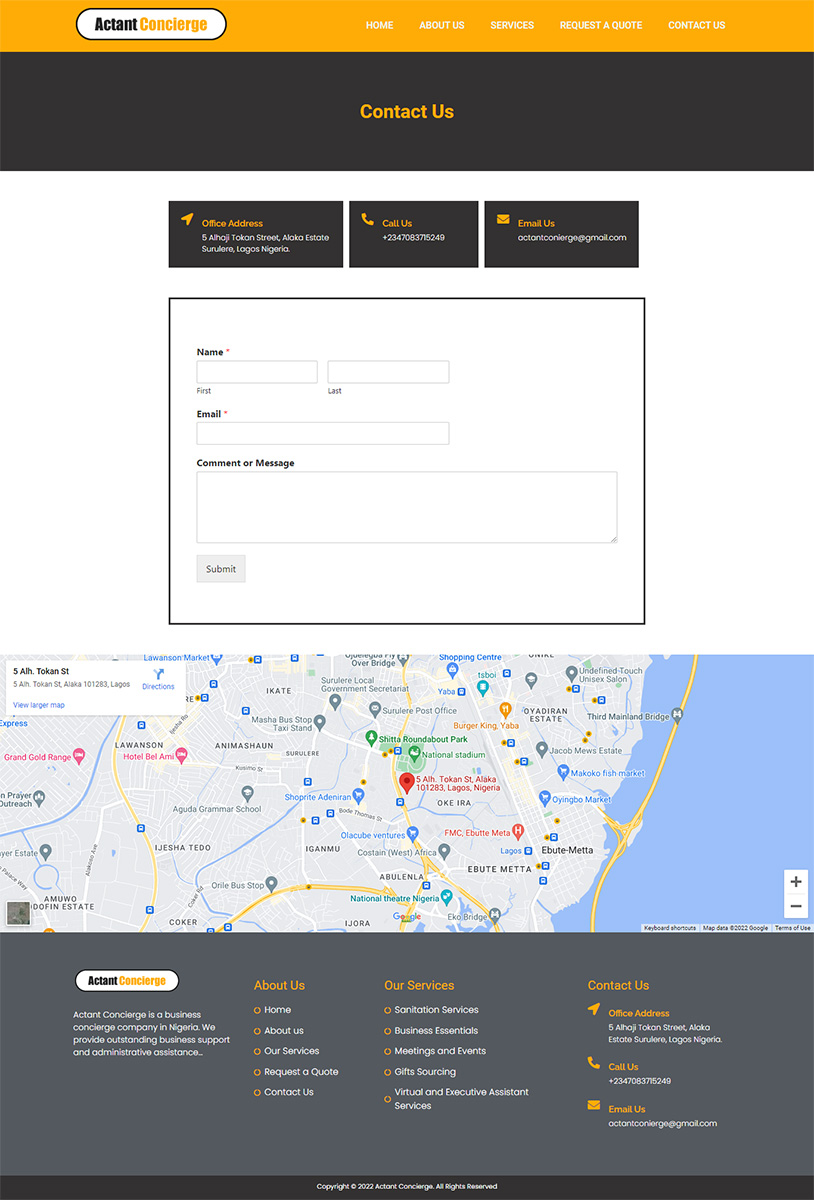The height and width of the screenshot is (1200, 814).
Task: Click the Surulere Post Office marker
Action: pos(375,709)
